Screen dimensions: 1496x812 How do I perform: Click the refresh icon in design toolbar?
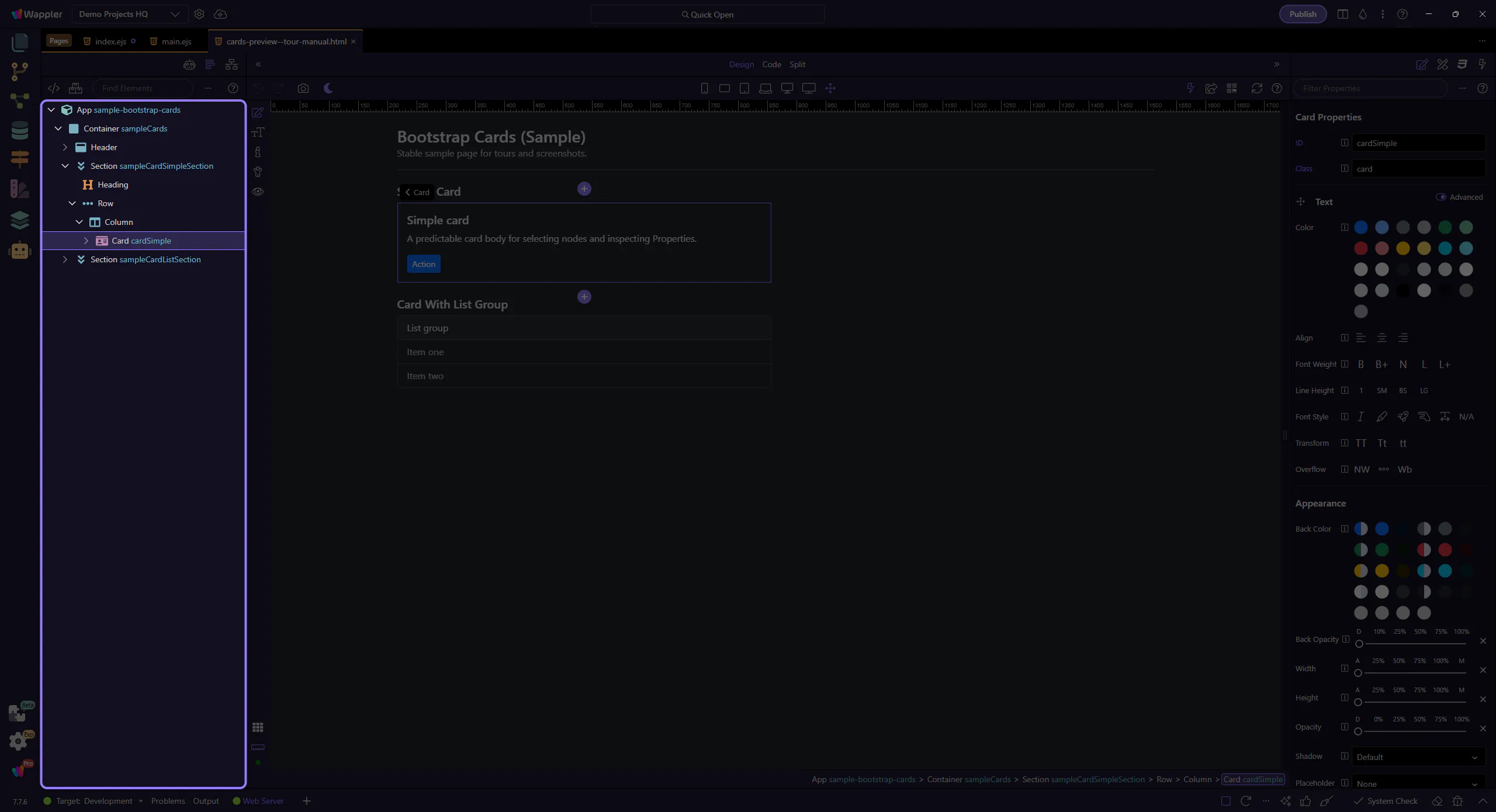point(1256,88)
